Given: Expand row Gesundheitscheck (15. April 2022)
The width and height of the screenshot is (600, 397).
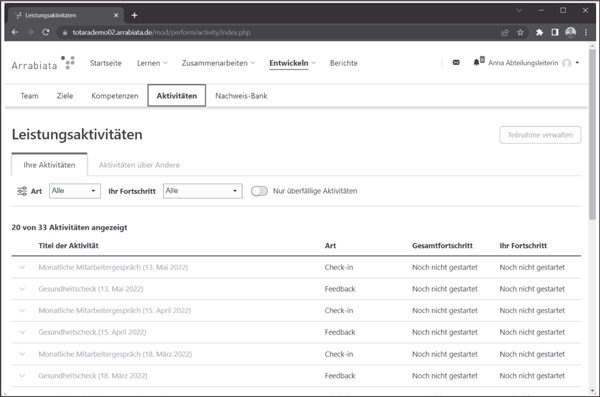Looking at the screenshot, I should click(x=22, y=332).
